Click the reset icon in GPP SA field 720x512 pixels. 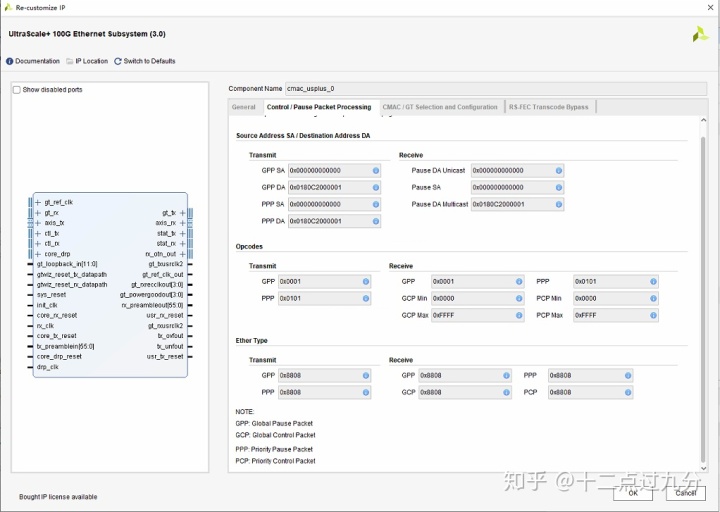(x=376, y=171)
